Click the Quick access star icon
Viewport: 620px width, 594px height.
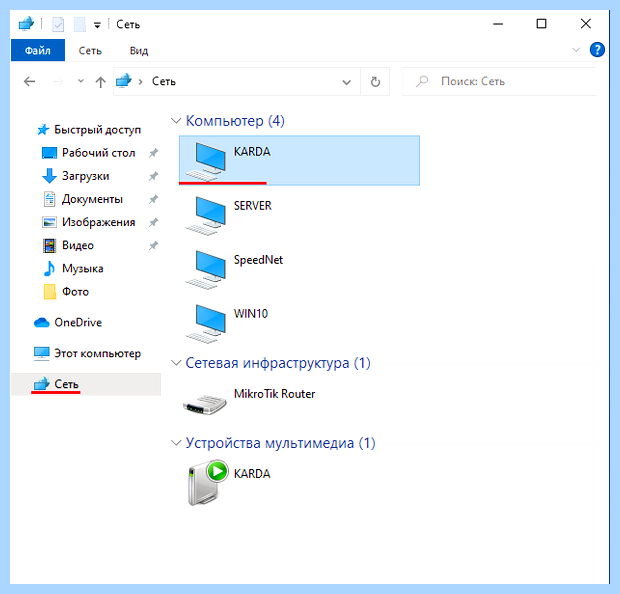43,130
